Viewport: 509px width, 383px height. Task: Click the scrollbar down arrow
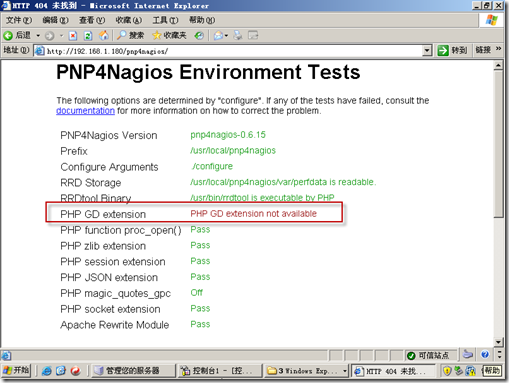[x=498, y=342]
